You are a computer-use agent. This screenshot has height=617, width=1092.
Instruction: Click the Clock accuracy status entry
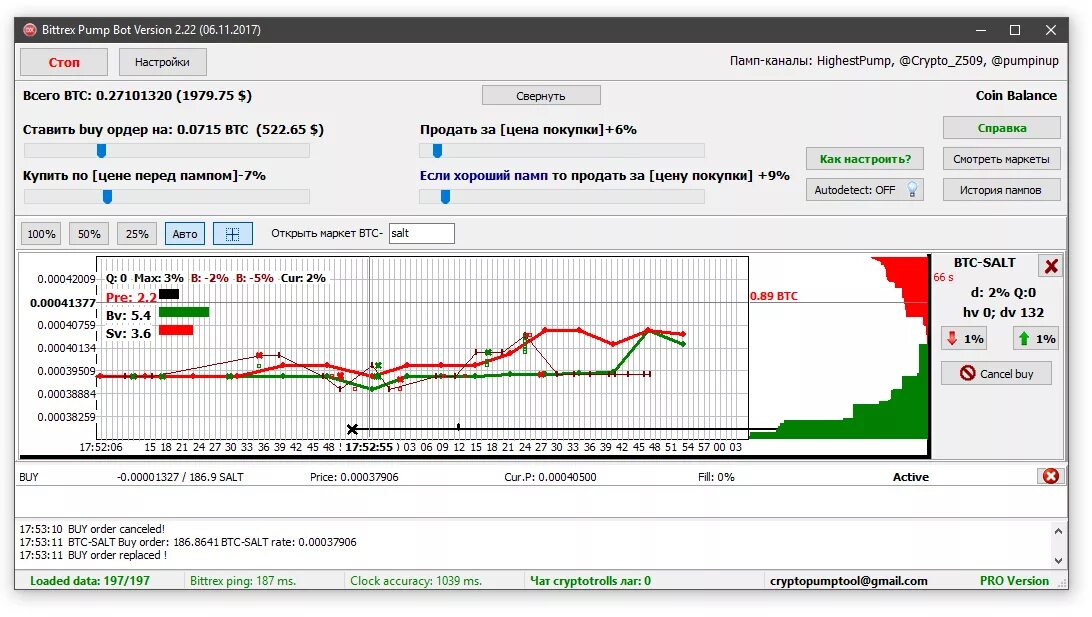coord(416,581)
